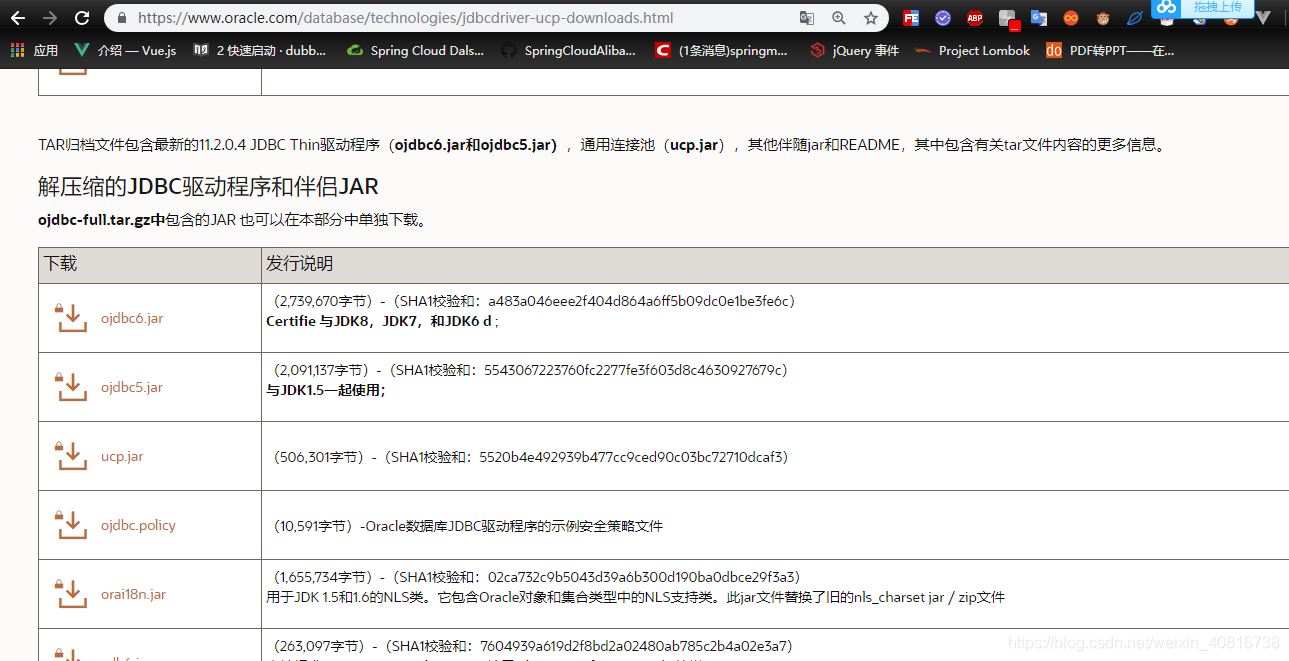Screen dimensions: 1289x661
Task: Click the download icon beside ojdbc6.jar
Action: click(70, 317)
